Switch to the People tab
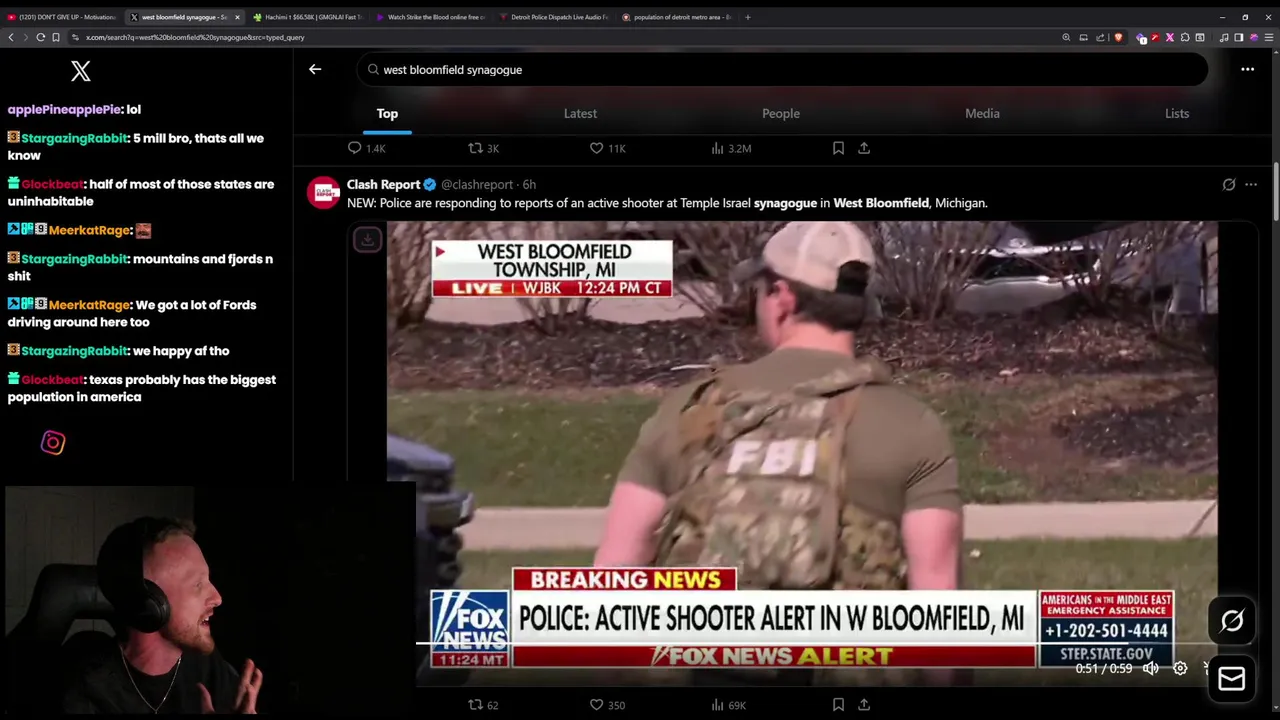Screen dimensions: 1280x720 point(781,113)
